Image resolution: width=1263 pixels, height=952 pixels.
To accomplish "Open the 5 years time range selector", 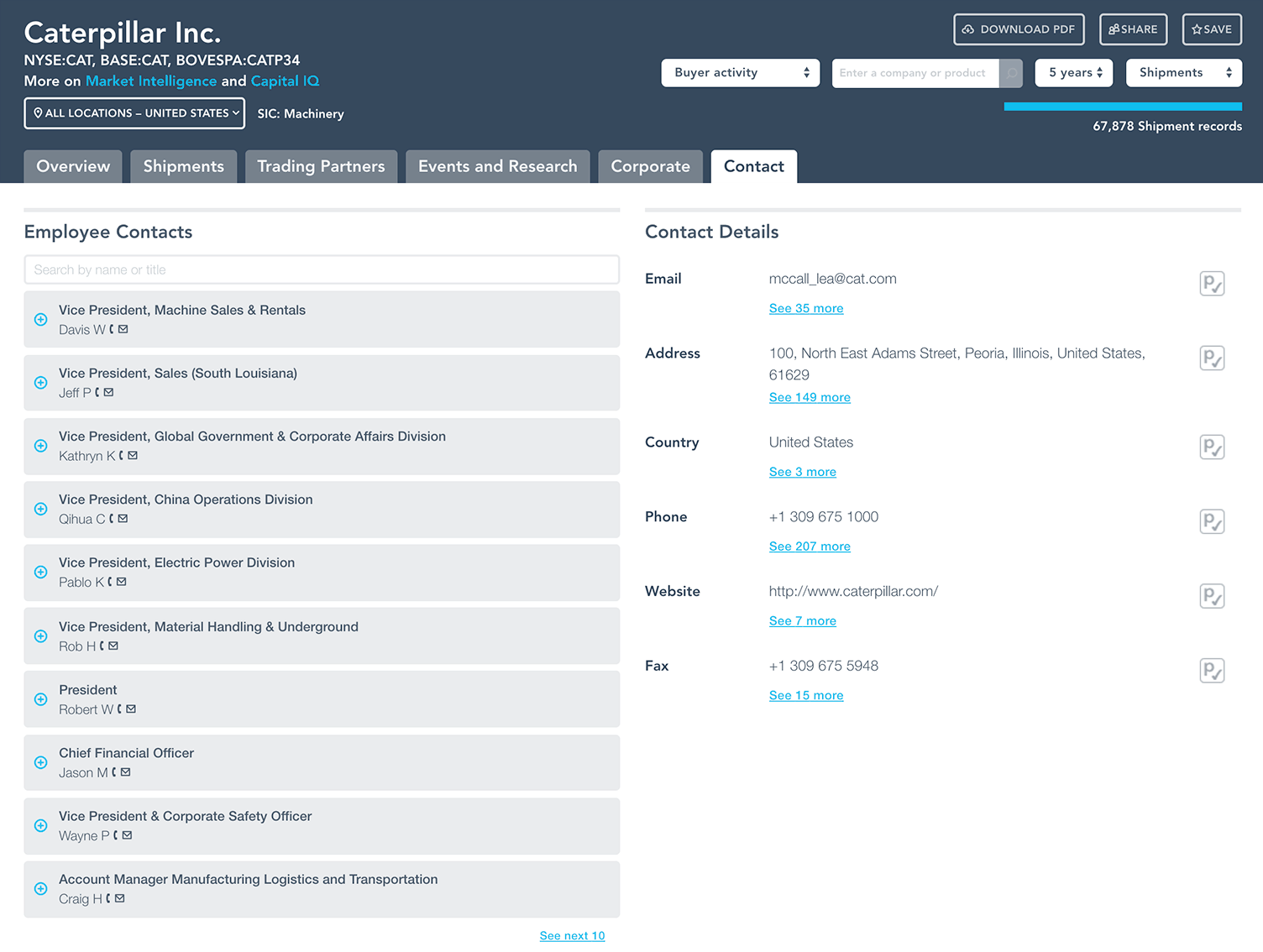I will click(1073, 72).
